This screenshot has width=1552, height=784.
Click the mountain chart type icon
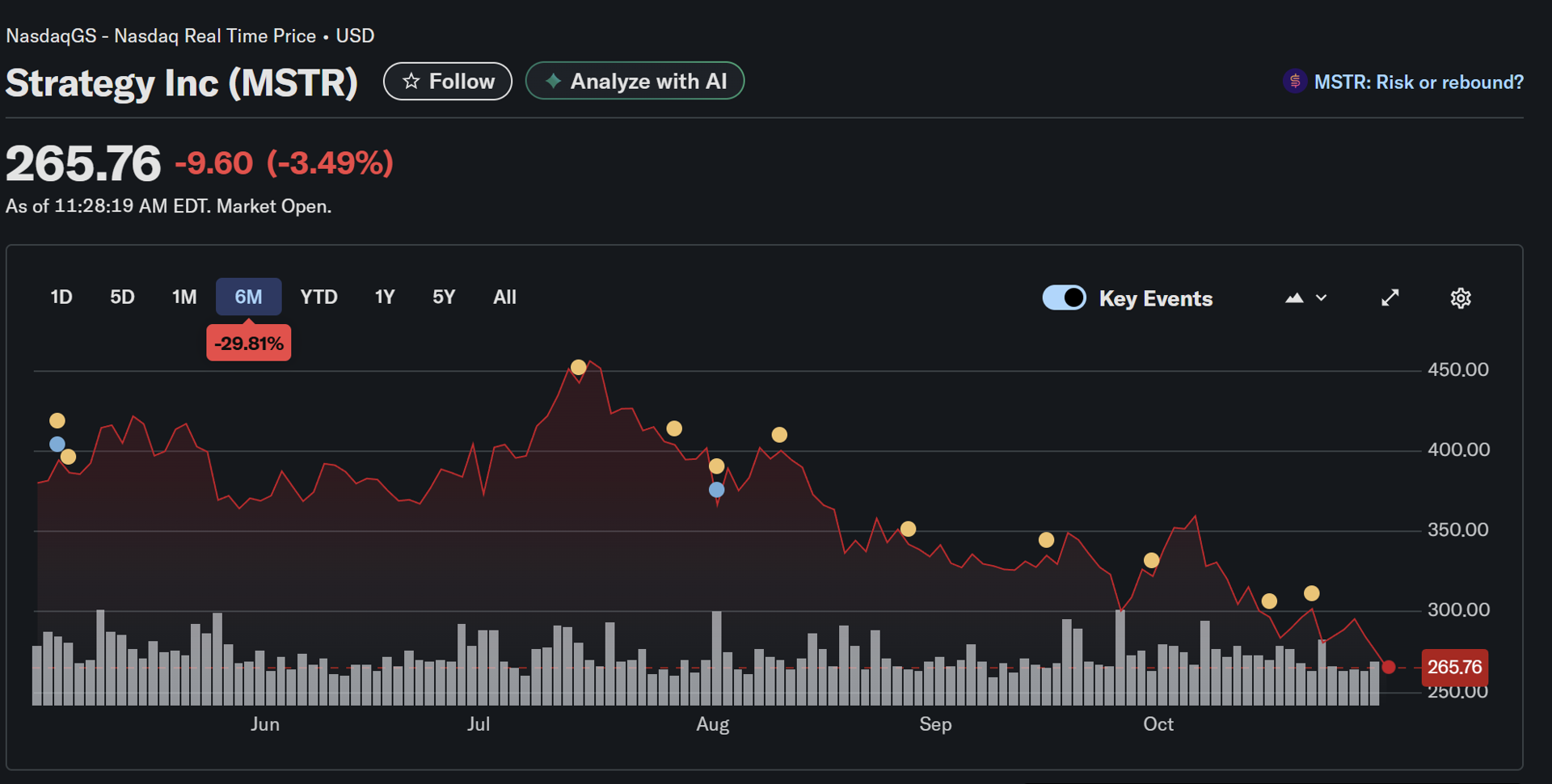(x=1294, y=298)
